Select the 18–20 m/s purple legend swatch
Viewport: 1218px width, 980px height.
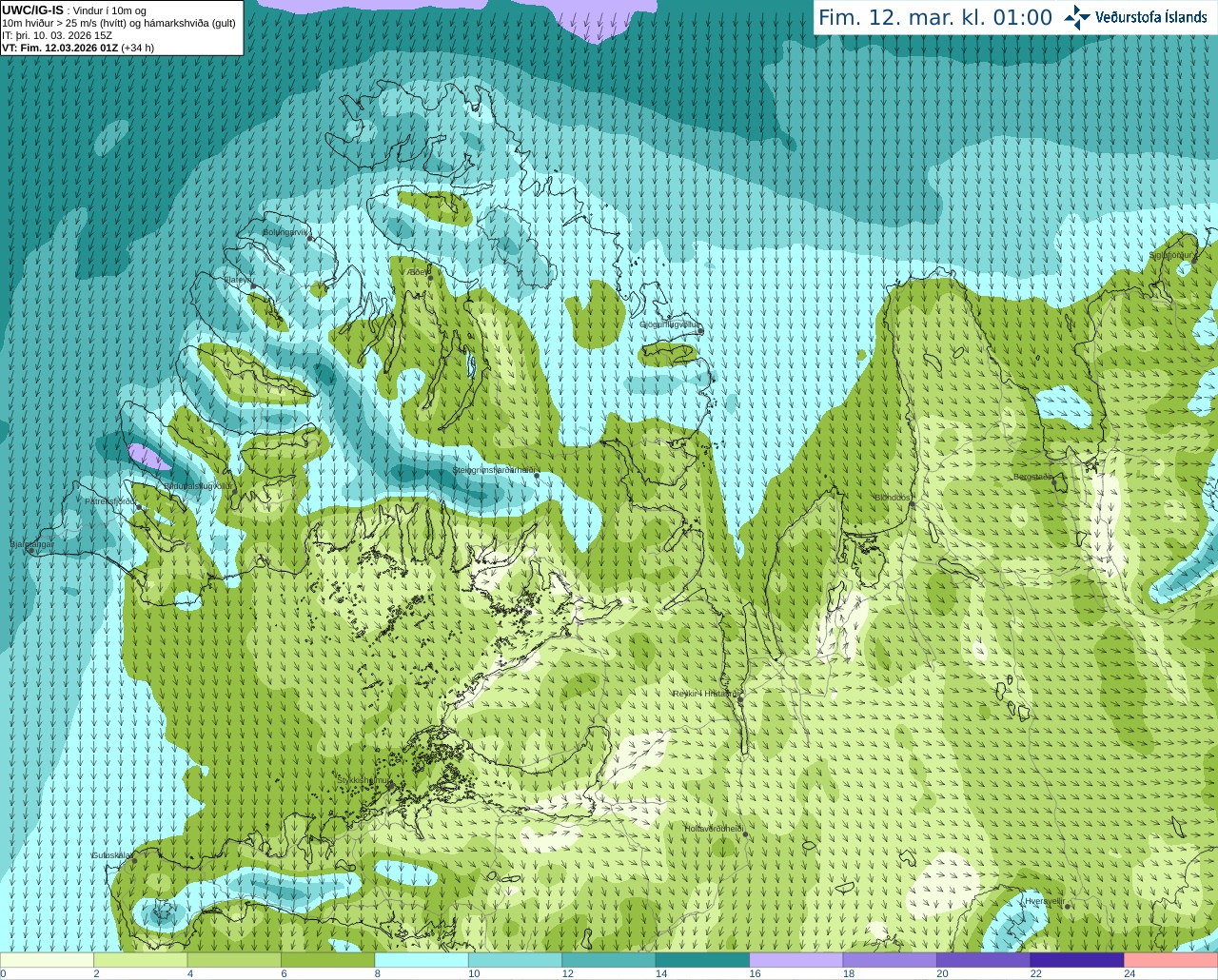(890, 960)
